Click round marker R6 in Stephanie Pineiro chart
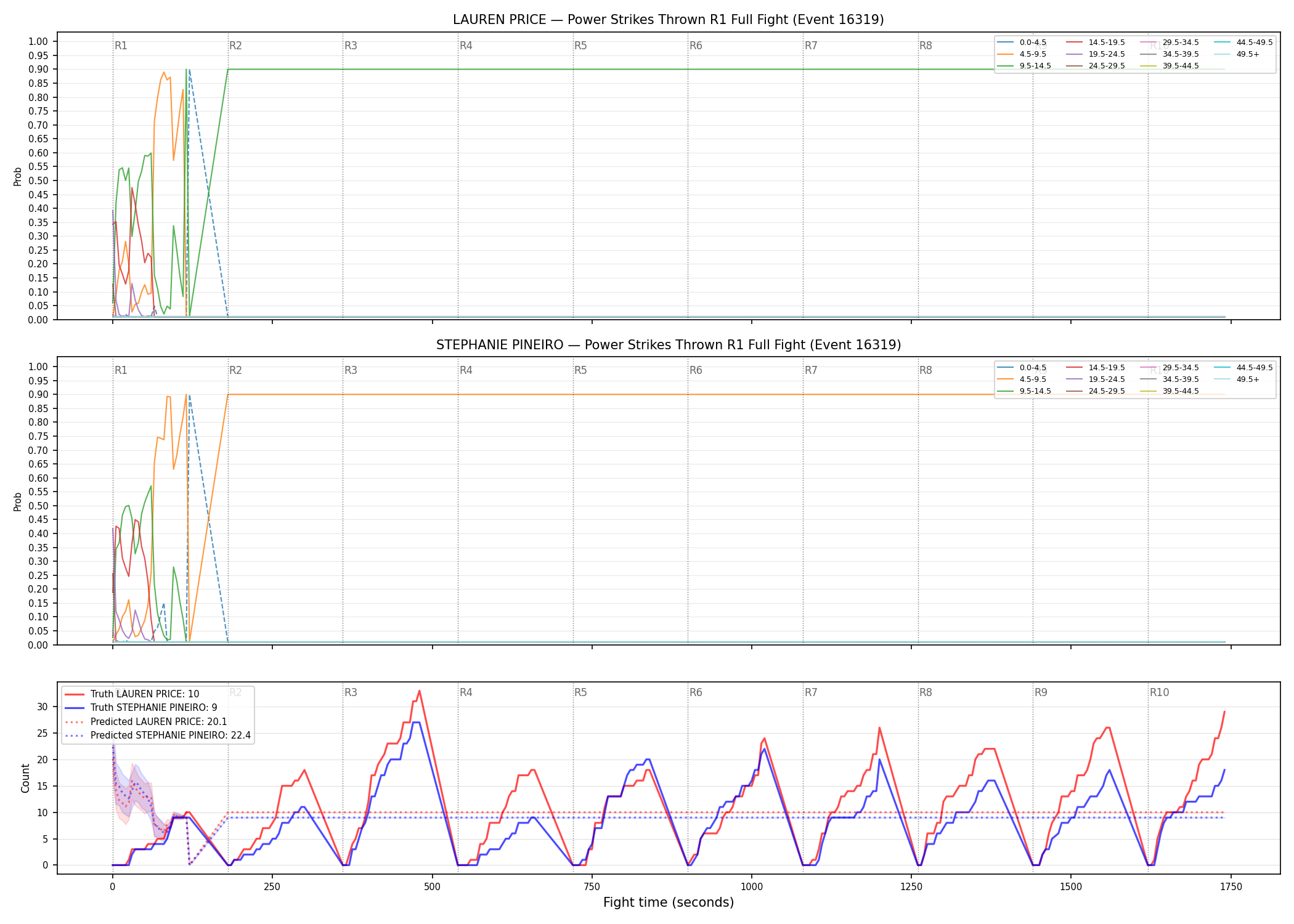Image resolution: width=1294 pixels, height=924 pixels. pos(696,370)
